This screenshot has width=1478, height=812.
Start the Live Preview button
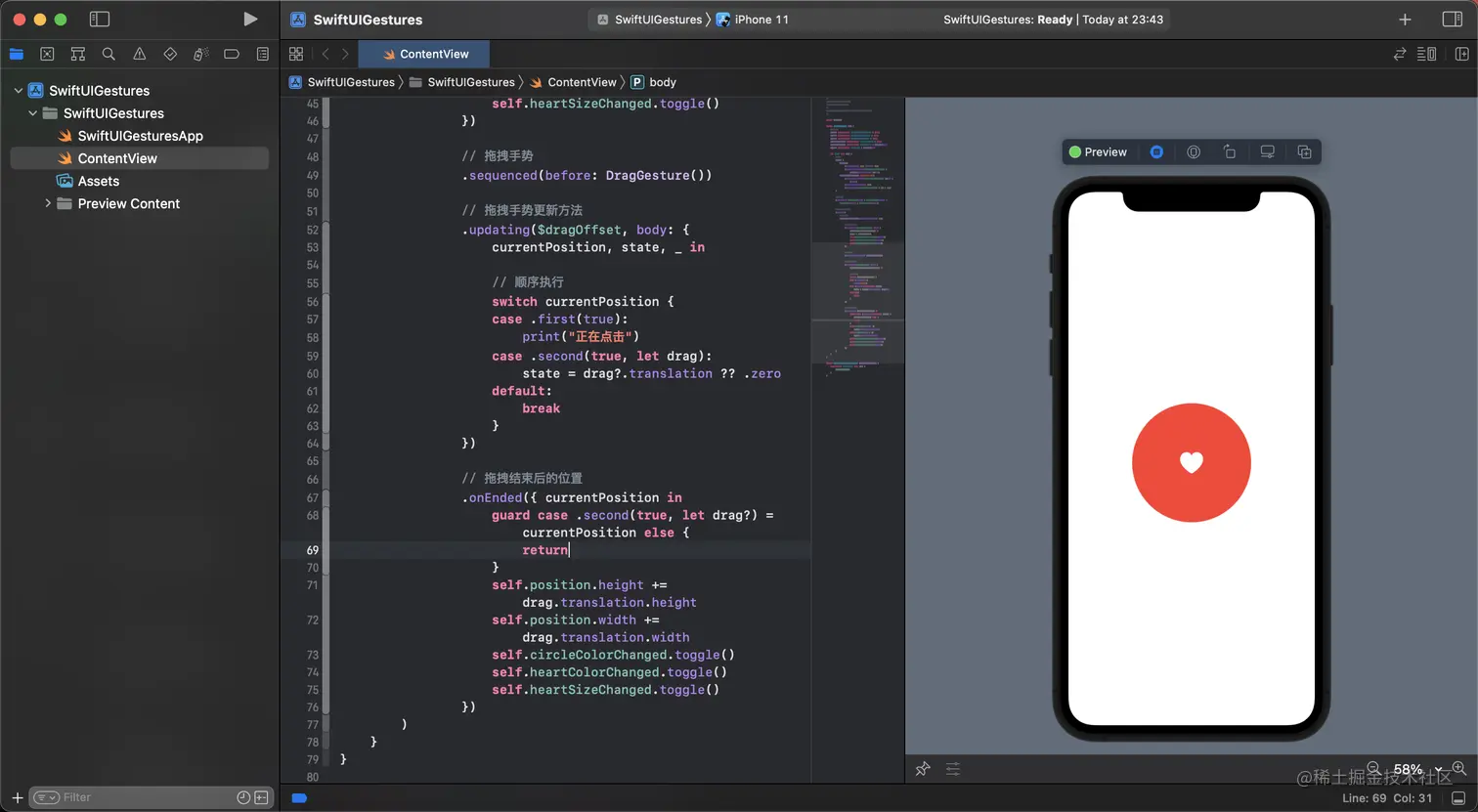pyautogui.click(x=1156, y=152)
